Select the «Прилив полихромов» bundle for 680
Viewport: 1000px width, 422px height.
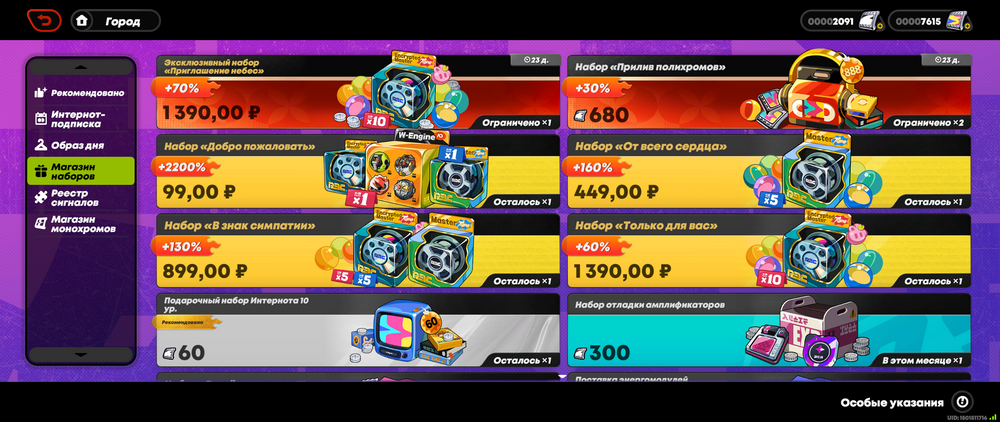(x=769, y=92)
